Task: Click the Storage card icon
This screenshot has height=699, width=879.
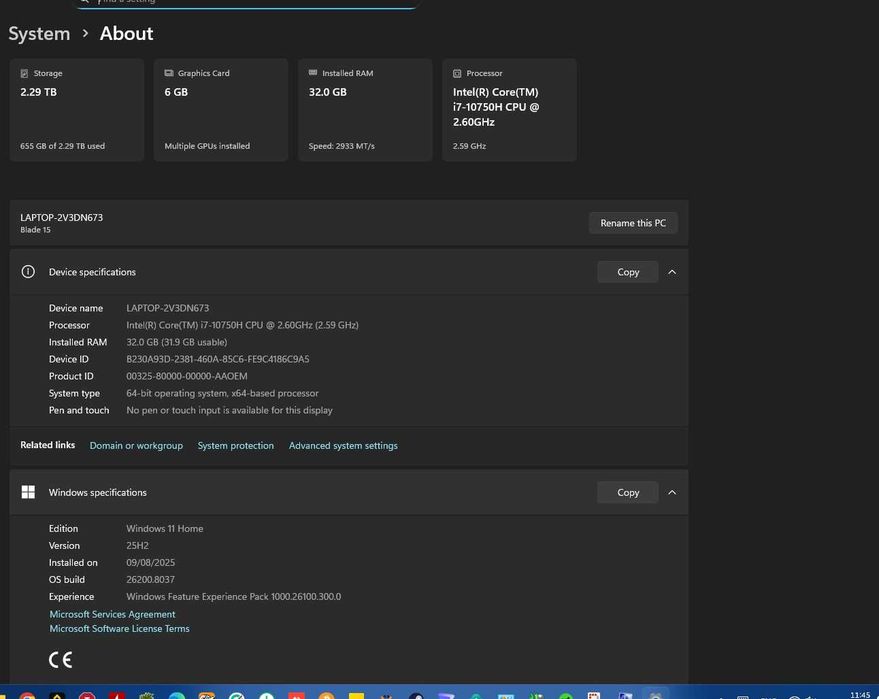Action: coord(24,73)
